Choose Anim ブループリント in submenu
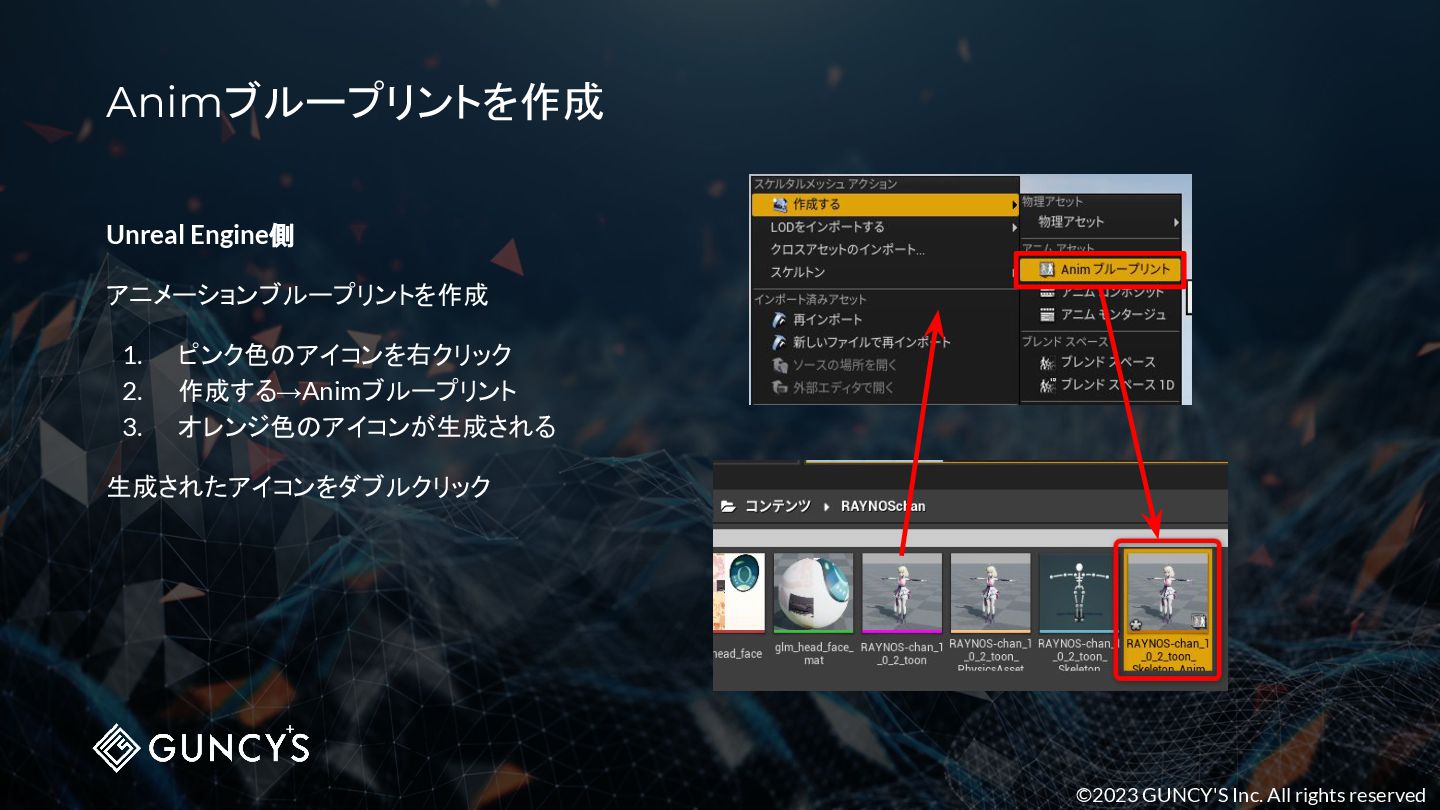1440x810 pixels. tap(1101, 270)
